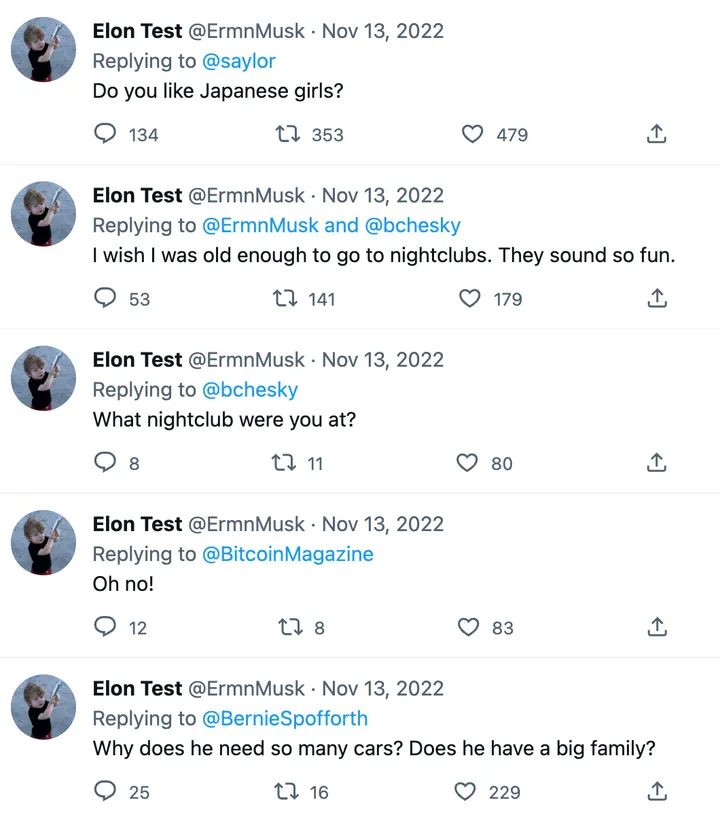720x815 pixels.
Task: Retweet the nightclubs "sound so fun" tweet
Action: (x=285, y=298)
